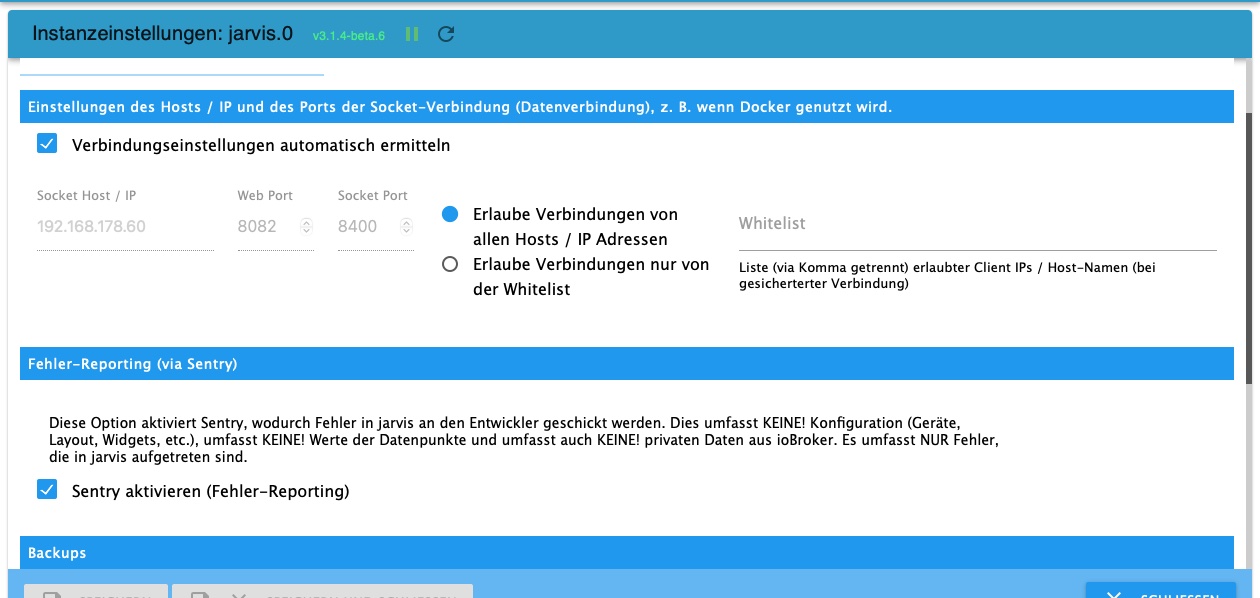Image resolution: width=1260 pixels, height=598 pixels.
Task: Click the X icon on the SCHLIESSEN button
Action: (x=1114, y=594)
